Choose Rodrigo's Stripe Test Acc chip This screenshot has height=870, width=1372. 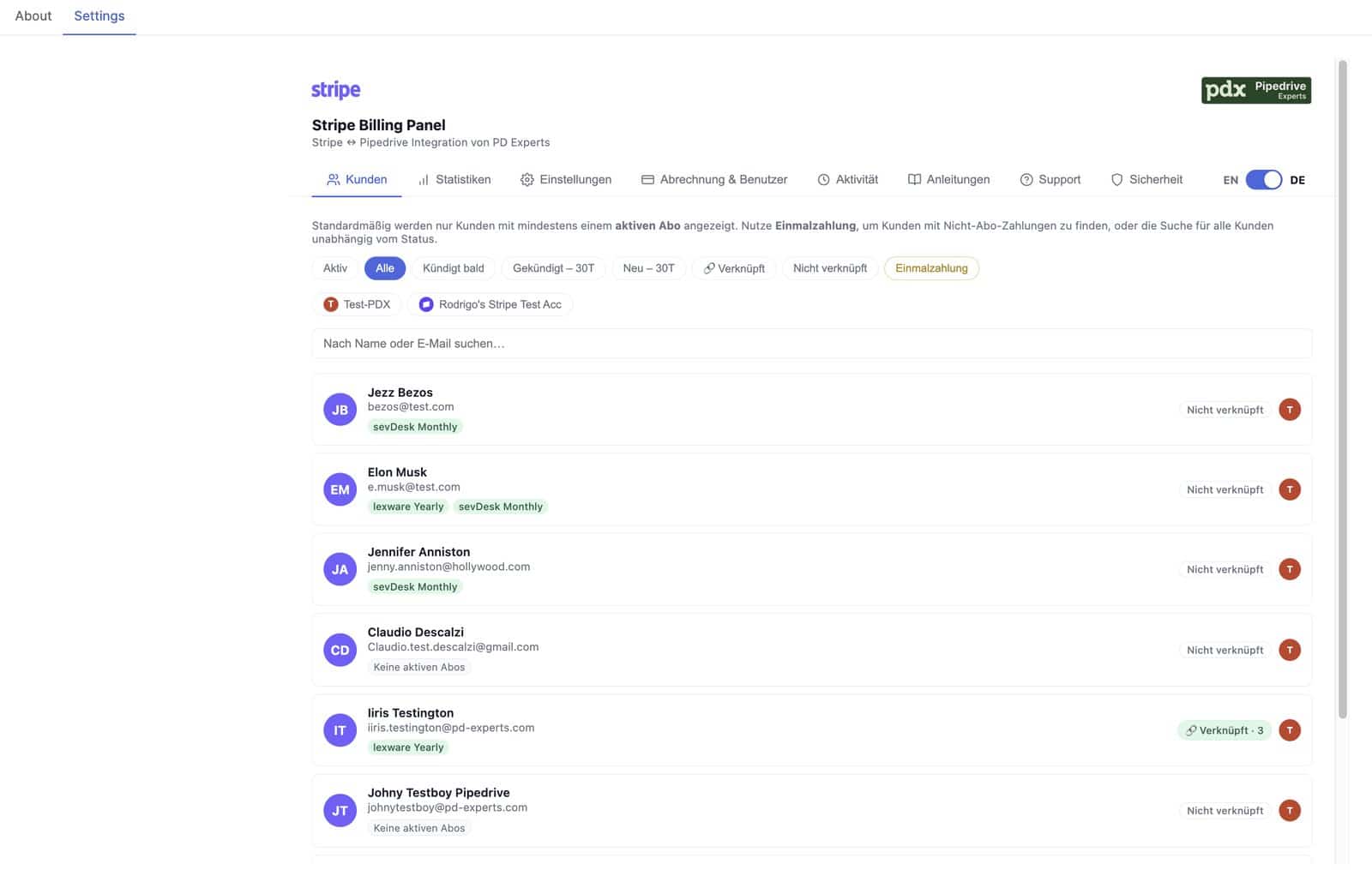[490, 304]
